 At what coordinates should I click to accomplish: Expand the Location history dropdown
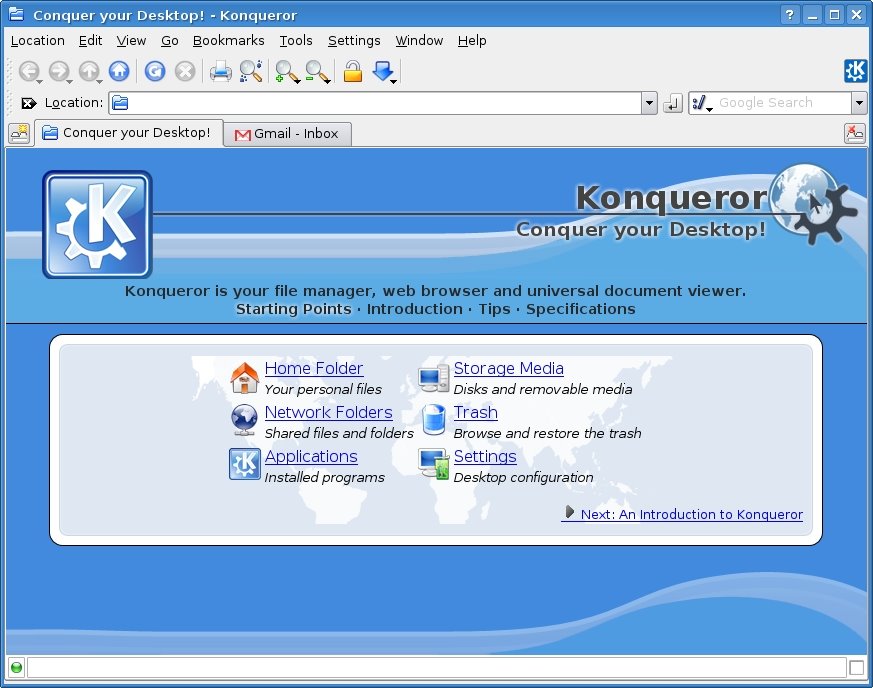pyautogui.click(x=649, y=103)
